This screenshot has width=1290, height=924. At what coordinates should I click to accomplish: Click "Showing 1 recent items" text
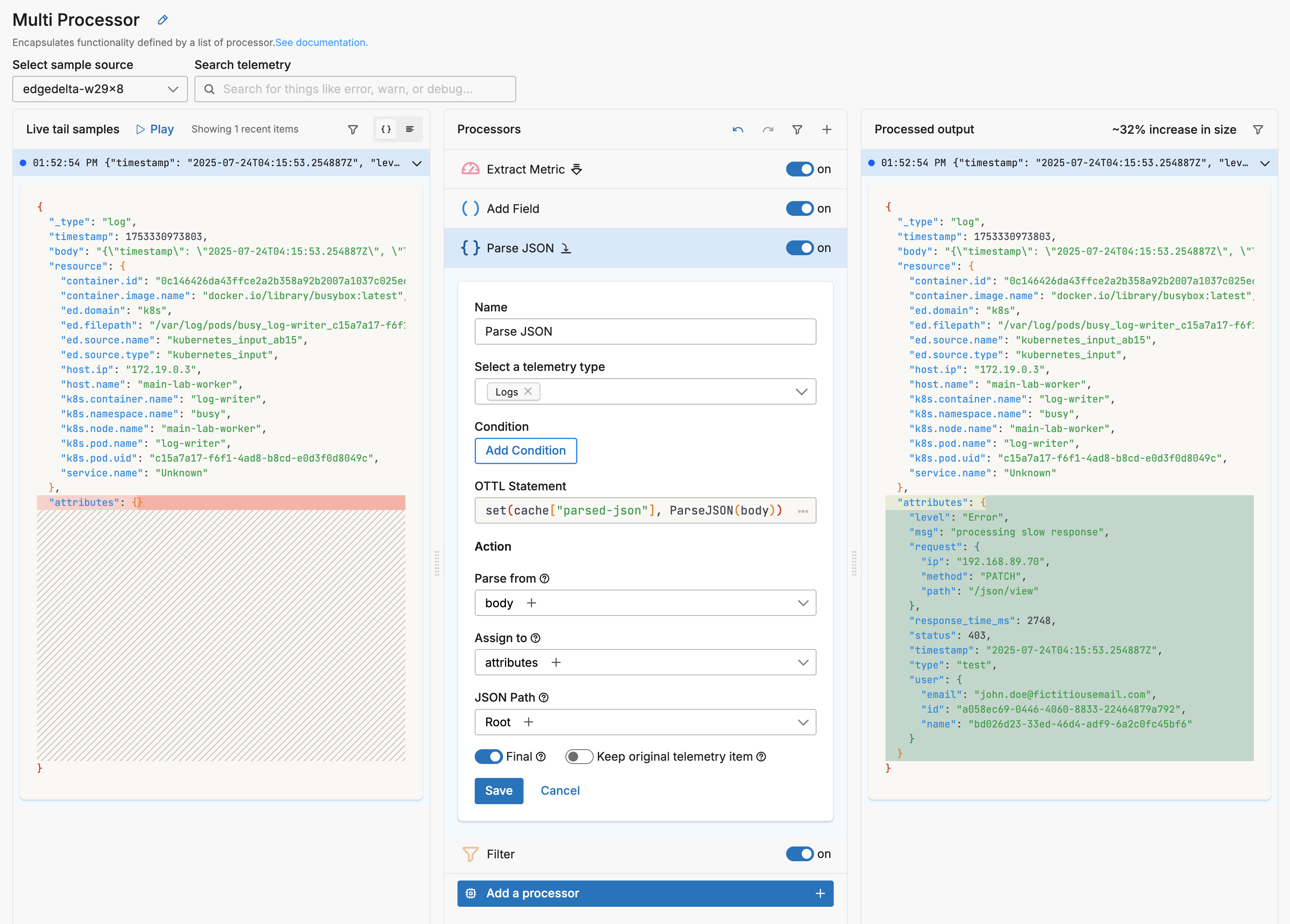[245, 130]
